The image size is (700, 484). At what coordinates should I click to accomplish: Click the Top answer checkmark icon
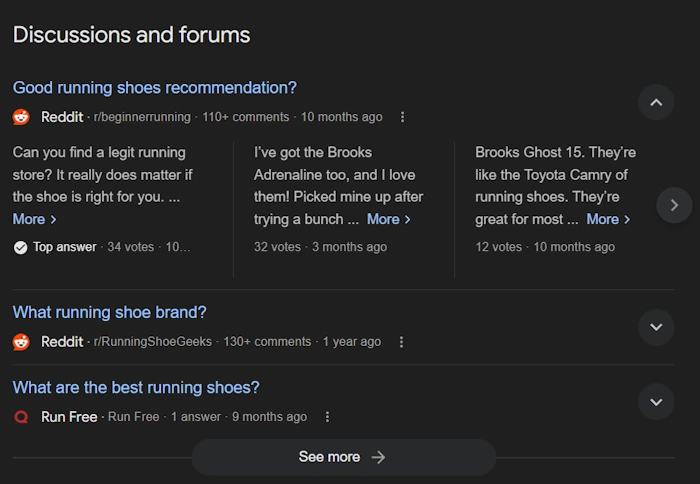click(21, 247)
